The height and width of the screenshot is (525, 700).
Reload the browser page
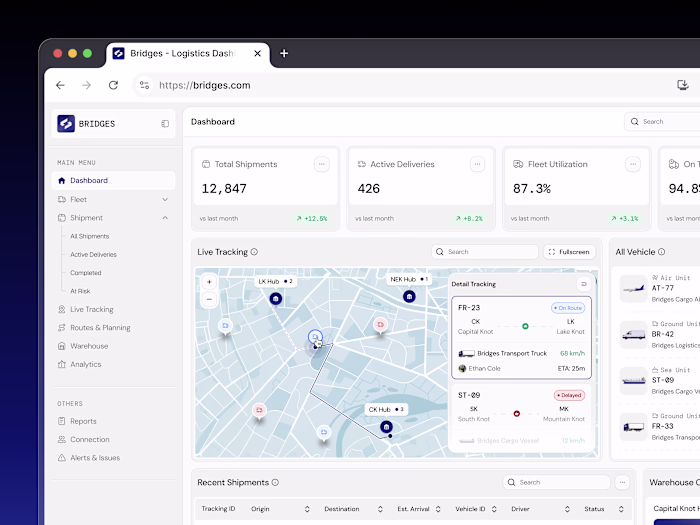point(113,85)
